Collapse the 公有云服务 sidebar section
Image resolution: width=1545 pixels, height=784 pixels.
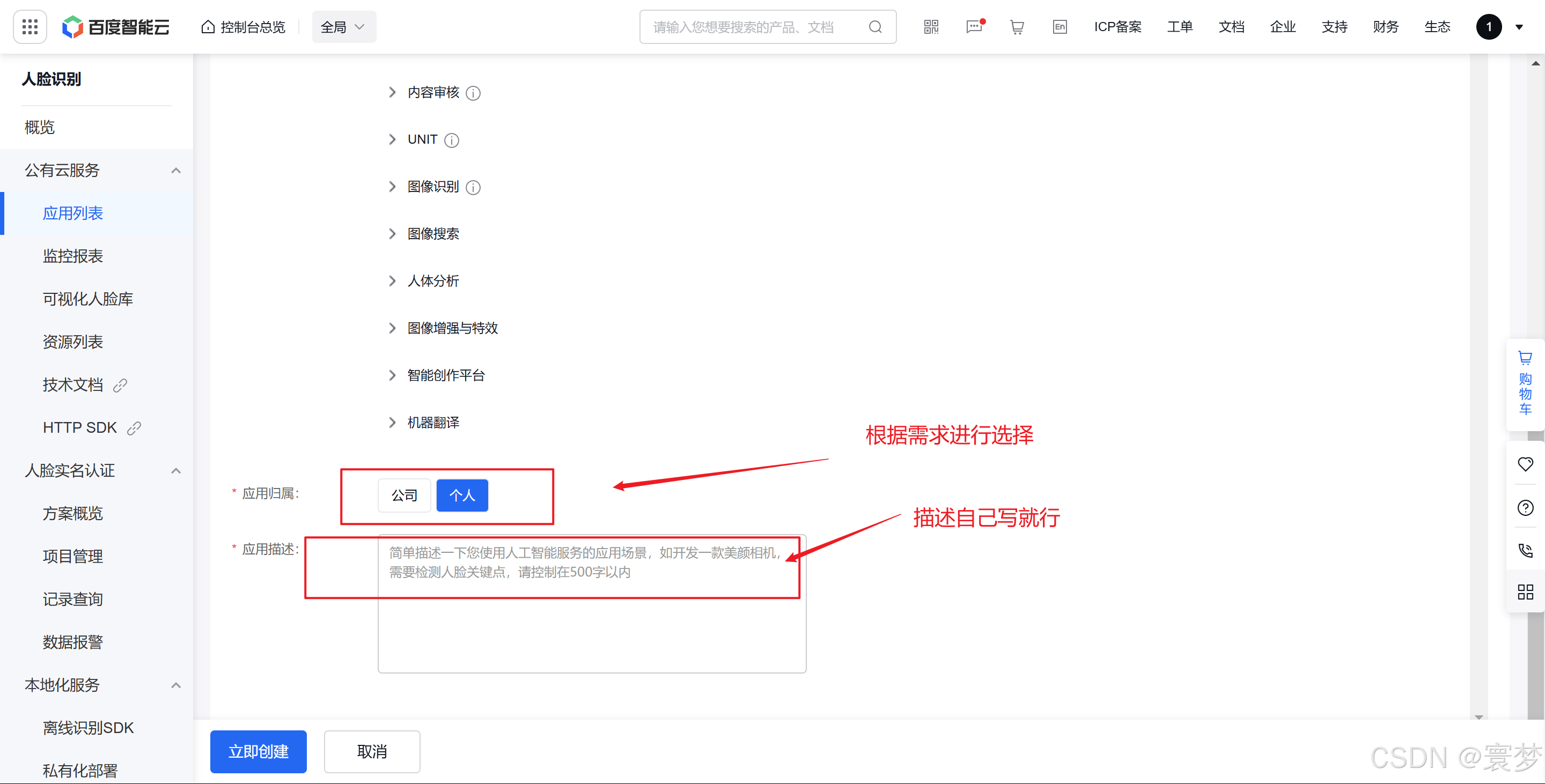coord(176,171)
